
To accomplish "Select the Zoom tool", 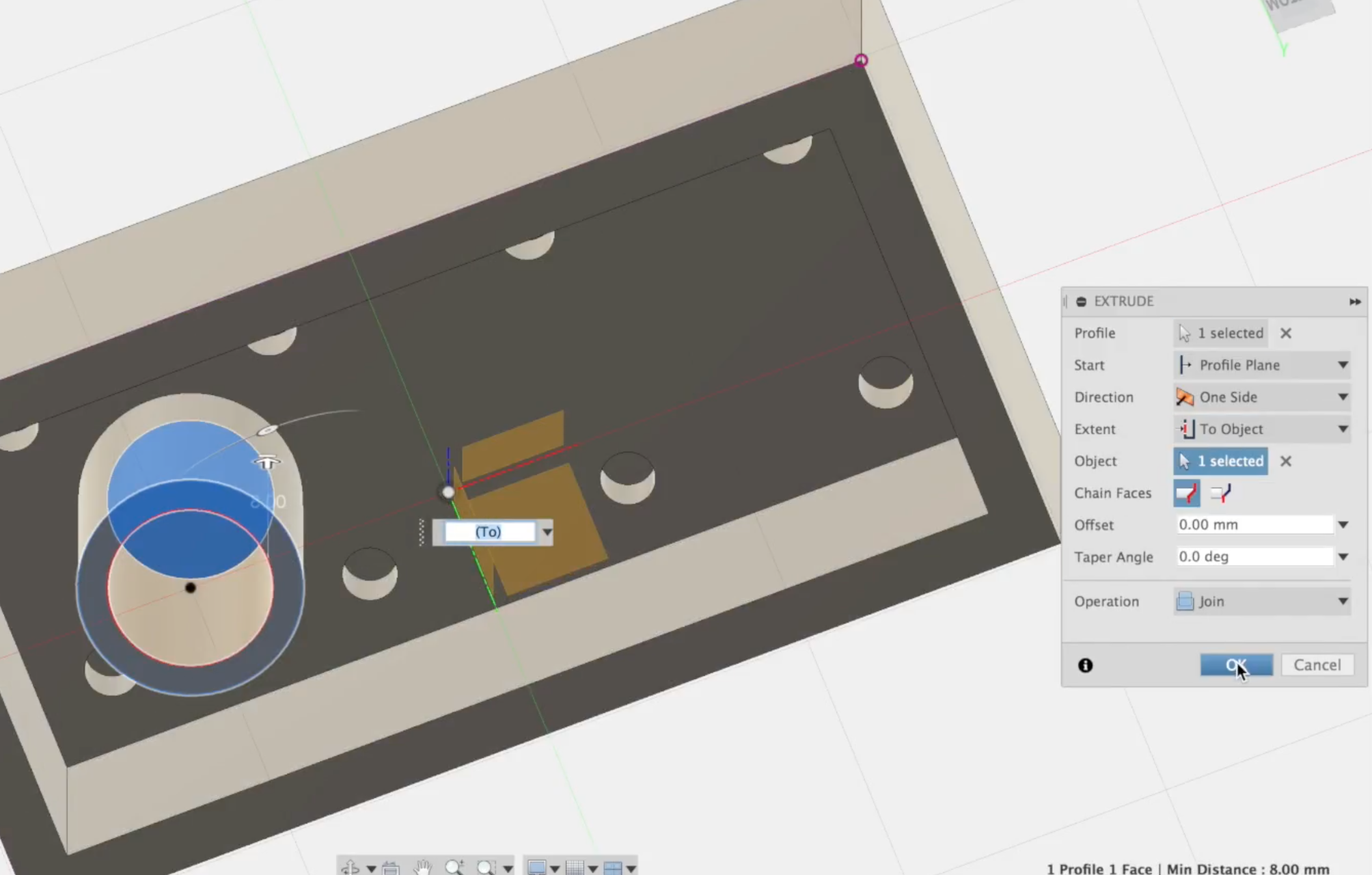I will 455,867.
